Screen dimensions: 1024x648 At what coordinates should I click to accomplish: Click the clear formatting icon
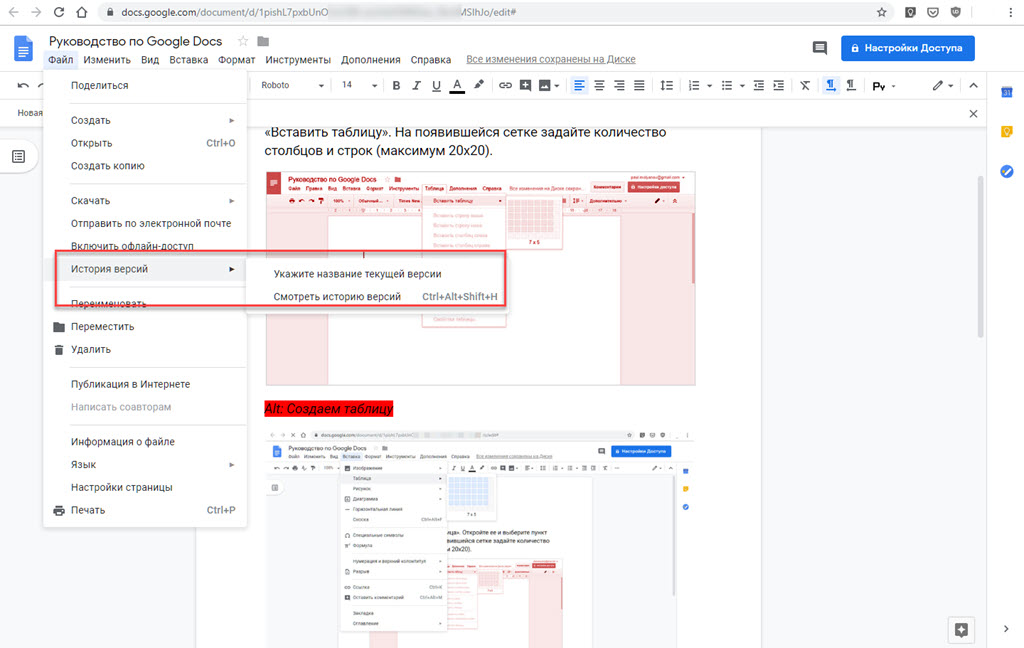point(805,86)
